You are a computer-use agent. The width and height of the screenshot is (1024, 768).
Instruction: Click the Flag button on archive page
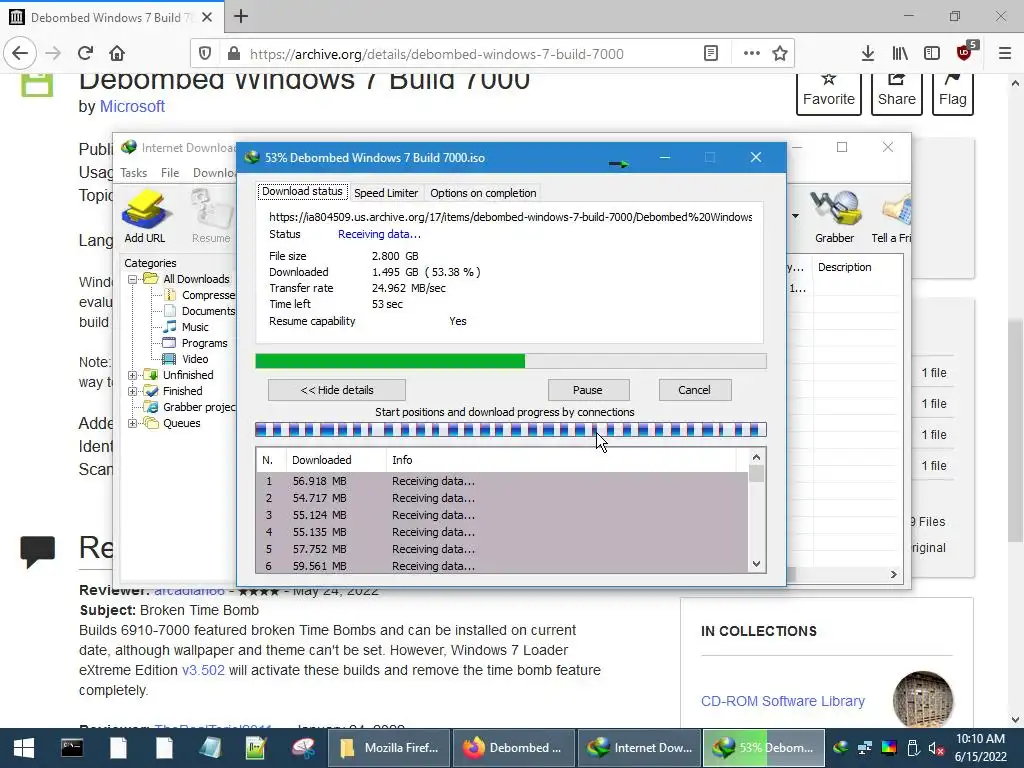pos(952,93)
